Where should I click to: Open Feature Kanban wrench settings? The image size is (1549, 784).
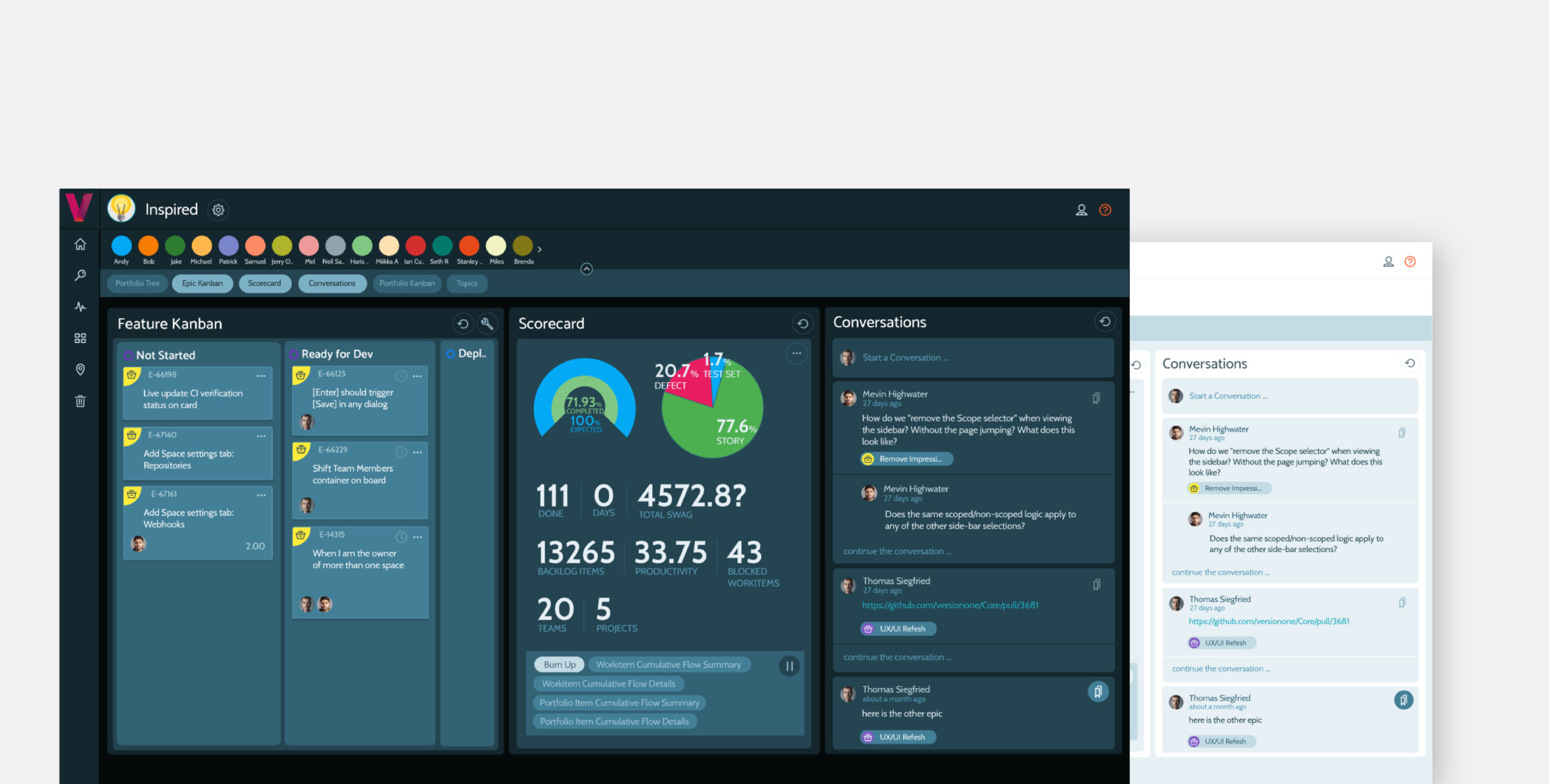[x=486, y=324]
